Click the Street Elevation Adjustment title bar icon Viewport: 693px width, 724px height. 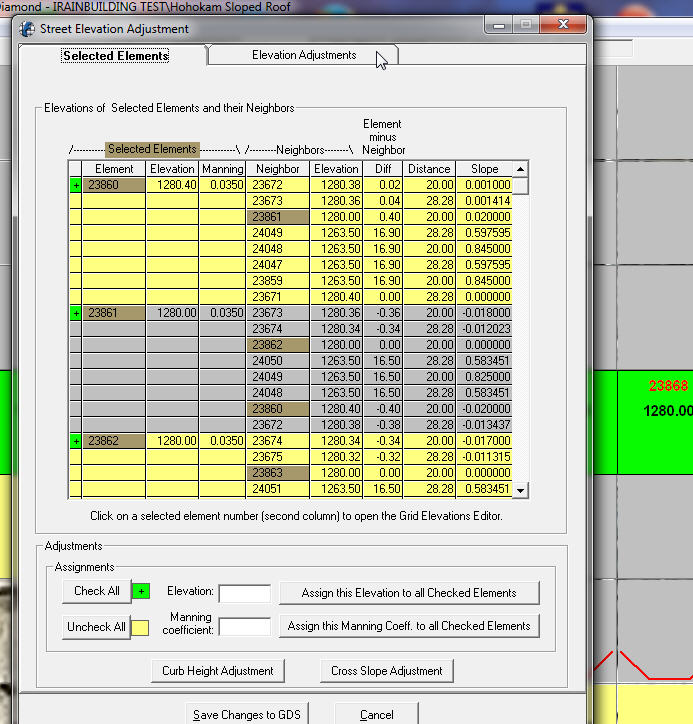(x=27, y=29)
